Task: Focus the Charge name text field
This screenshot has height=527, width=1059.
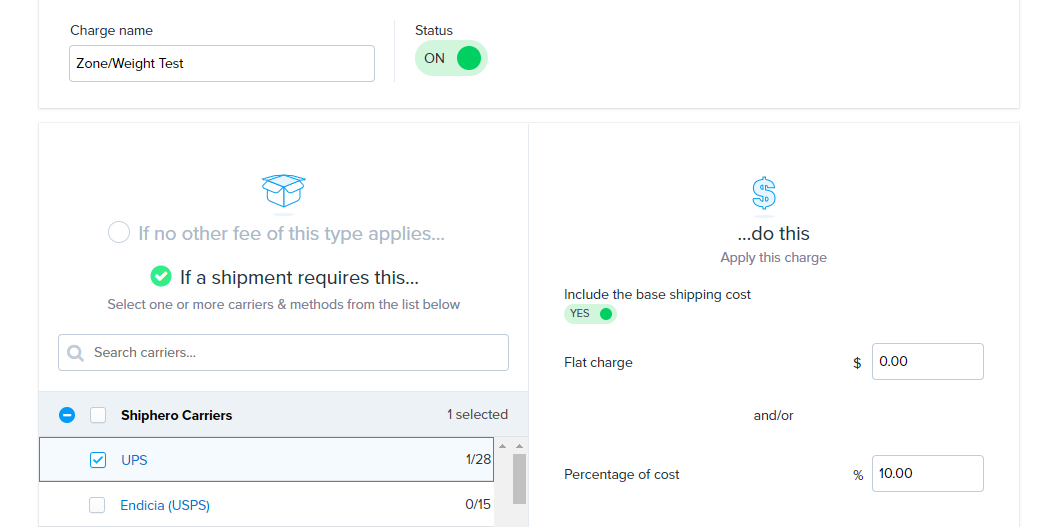Action: pos(222,63)
